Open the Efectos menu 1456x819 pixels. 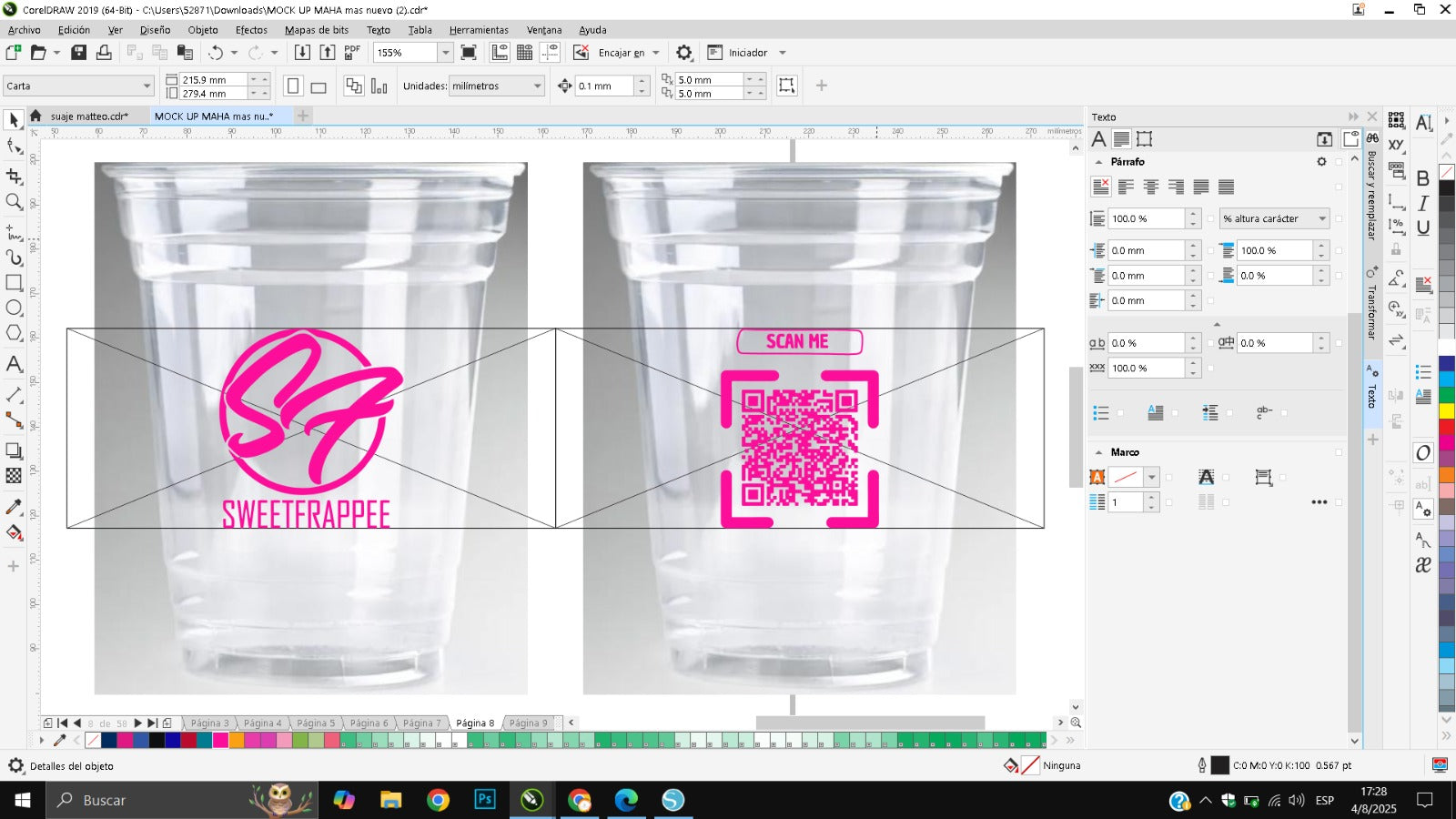251,30
